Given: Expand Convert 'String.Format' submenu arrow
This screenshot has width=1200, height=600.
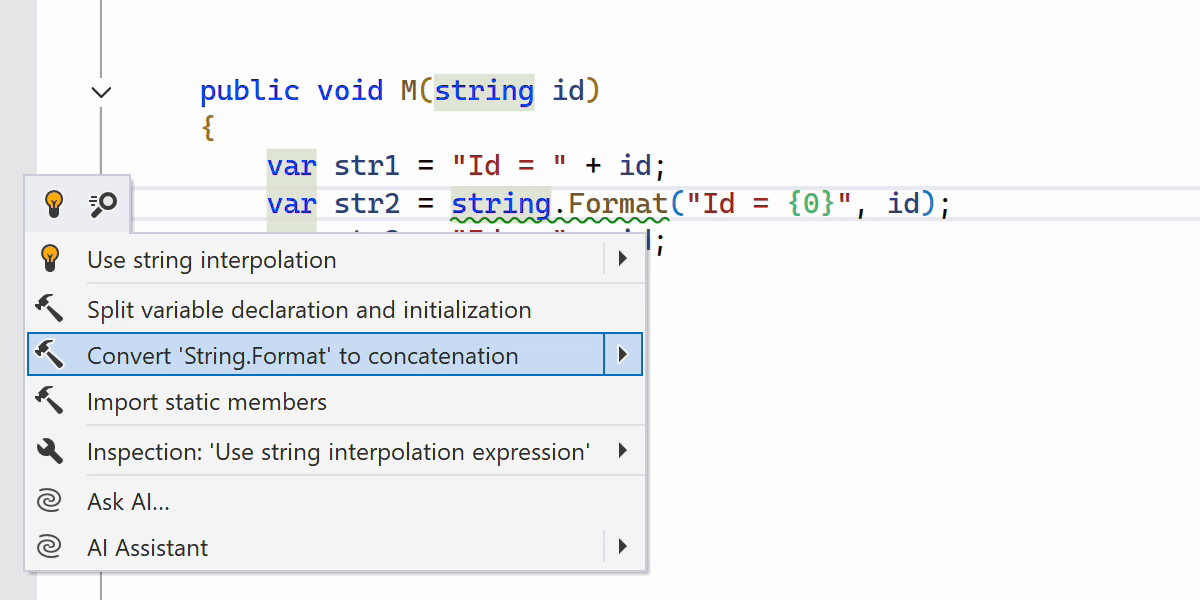Looking at the screenshot, I should tap(622, 355).
